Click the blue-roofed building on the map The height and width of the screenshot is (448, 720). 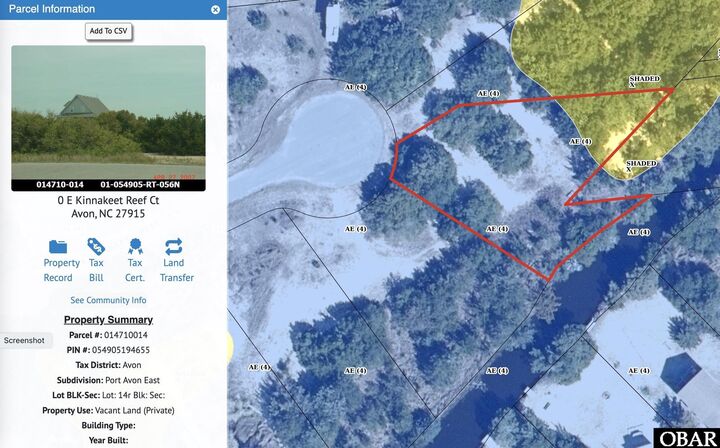681,370
